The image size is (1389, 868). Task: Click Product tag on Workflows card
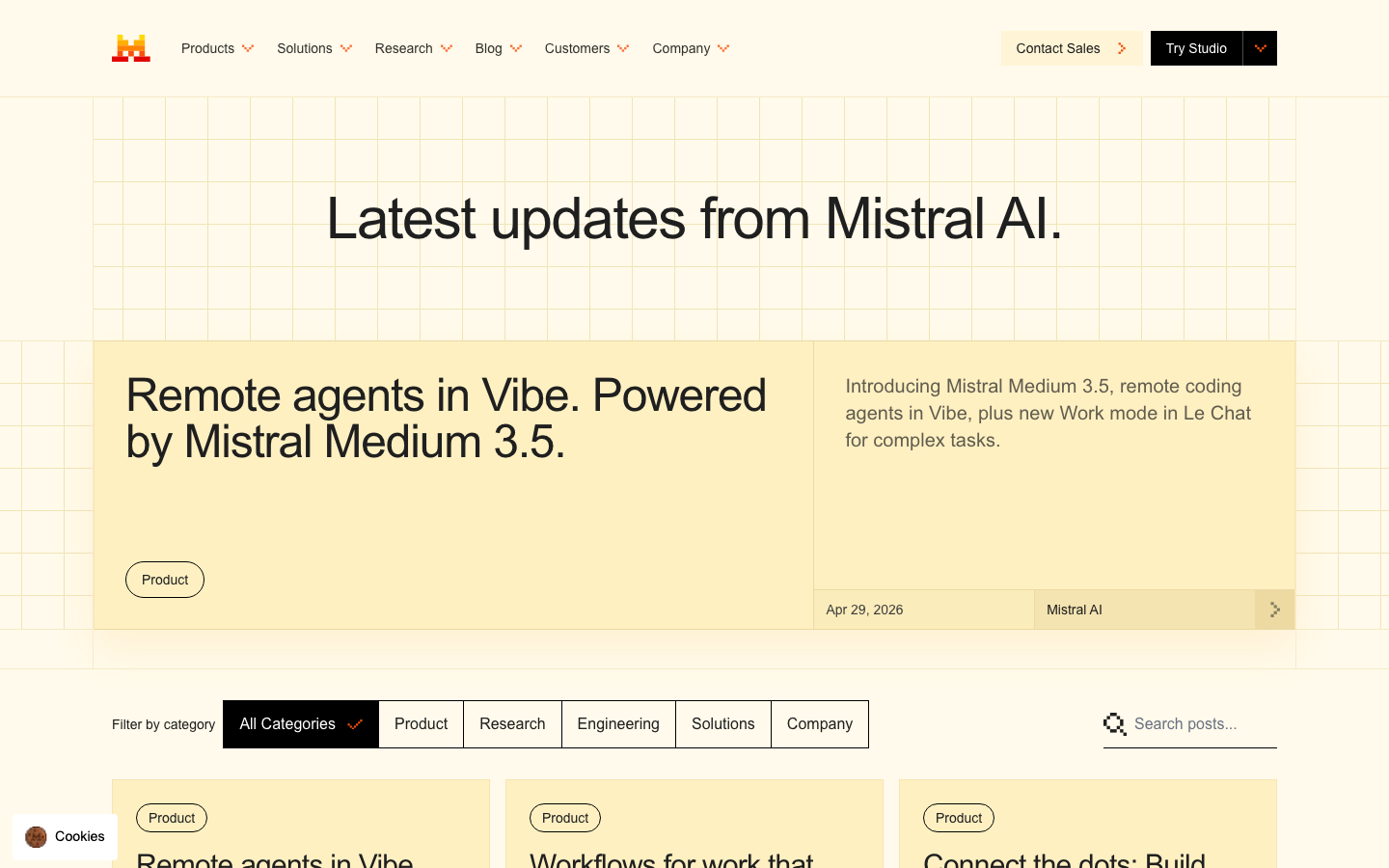click(x=565, y=818)
